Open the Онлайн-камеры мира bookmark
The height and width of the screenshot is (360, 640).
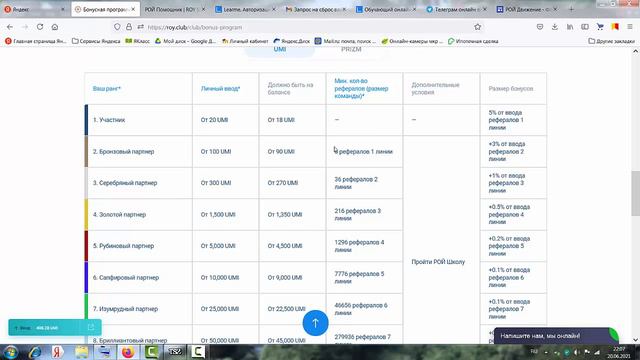tap(412, 41)
